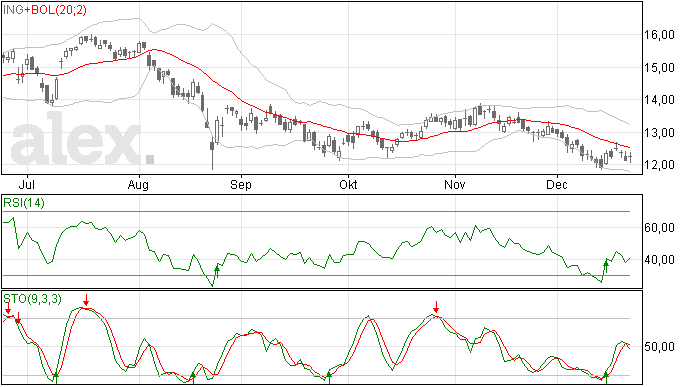Click the red stochastic sell arrow in mid July

[x=86, y=300]
